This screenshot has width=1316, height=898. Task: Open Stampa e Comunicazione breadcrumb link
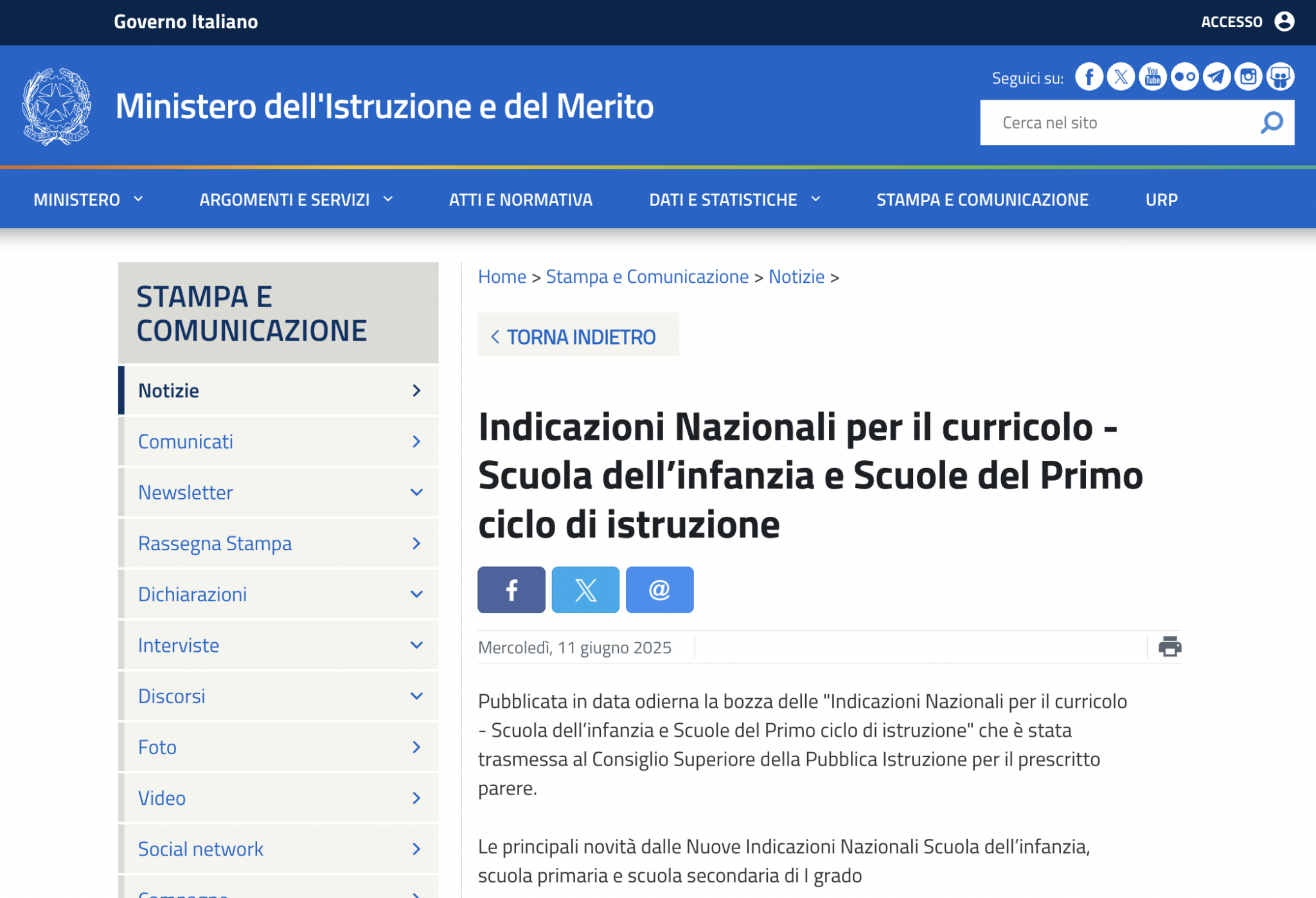[647, 276]
